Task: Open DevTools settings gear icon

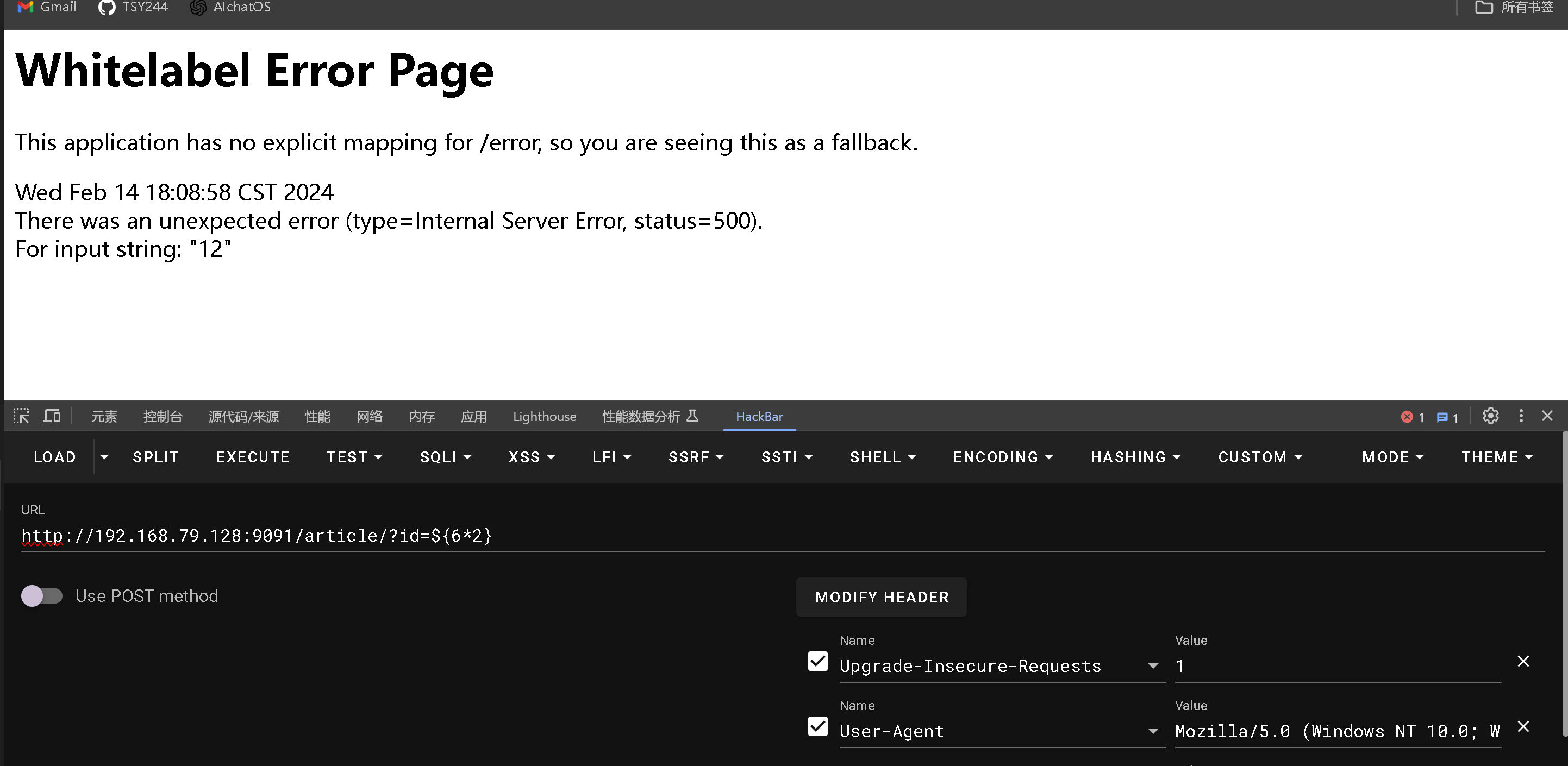Action: click(1490, 416)
